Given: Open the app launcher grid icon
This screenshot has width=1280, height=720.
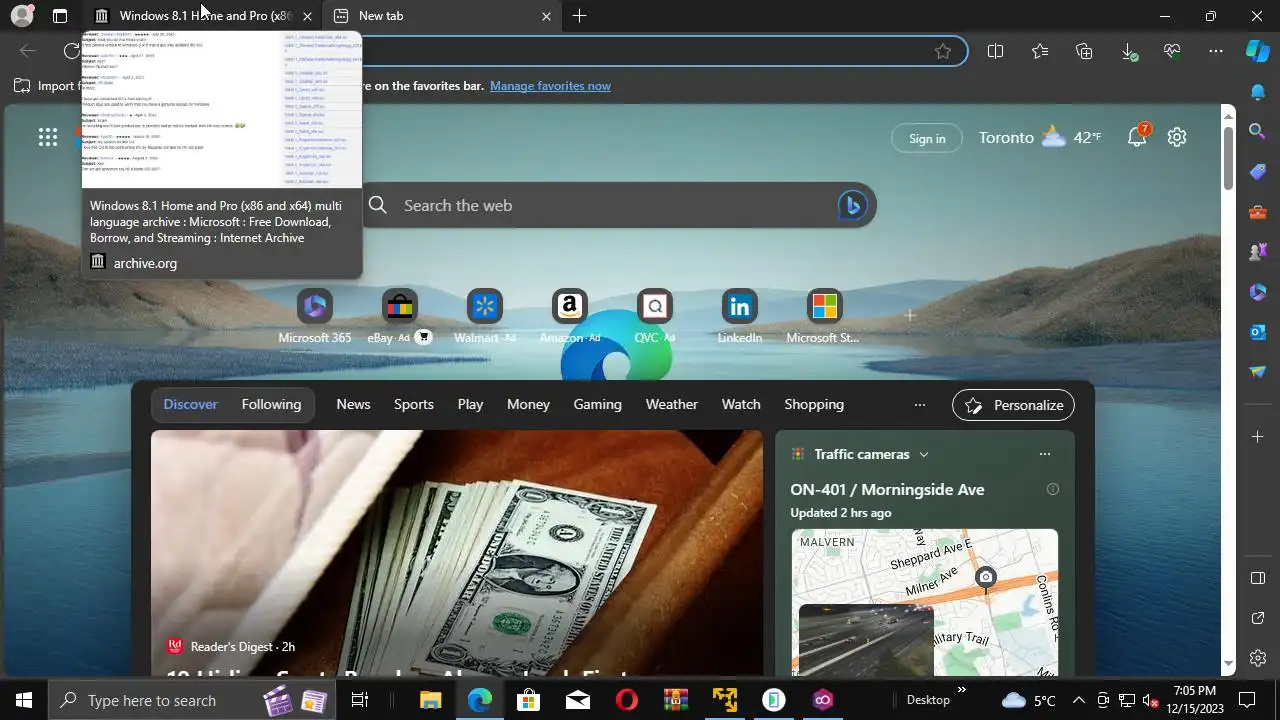Looking at the screenshot, I should click(48, 138).
